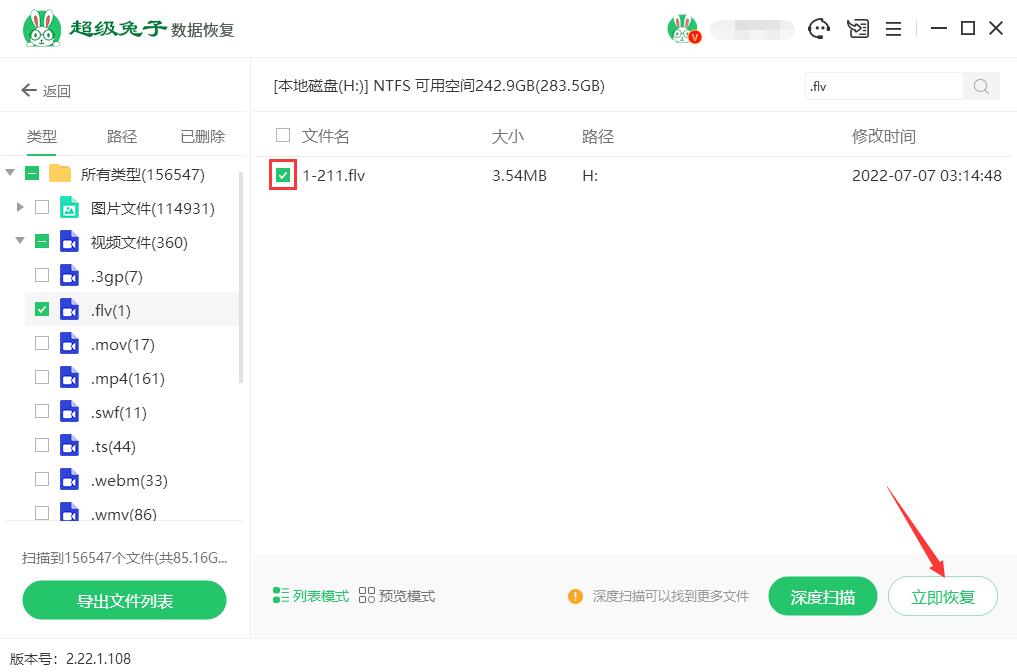This screenshot has width=1017, height=672.
Task: Click the 立即恢复 recover button
Action: (942, 596)
